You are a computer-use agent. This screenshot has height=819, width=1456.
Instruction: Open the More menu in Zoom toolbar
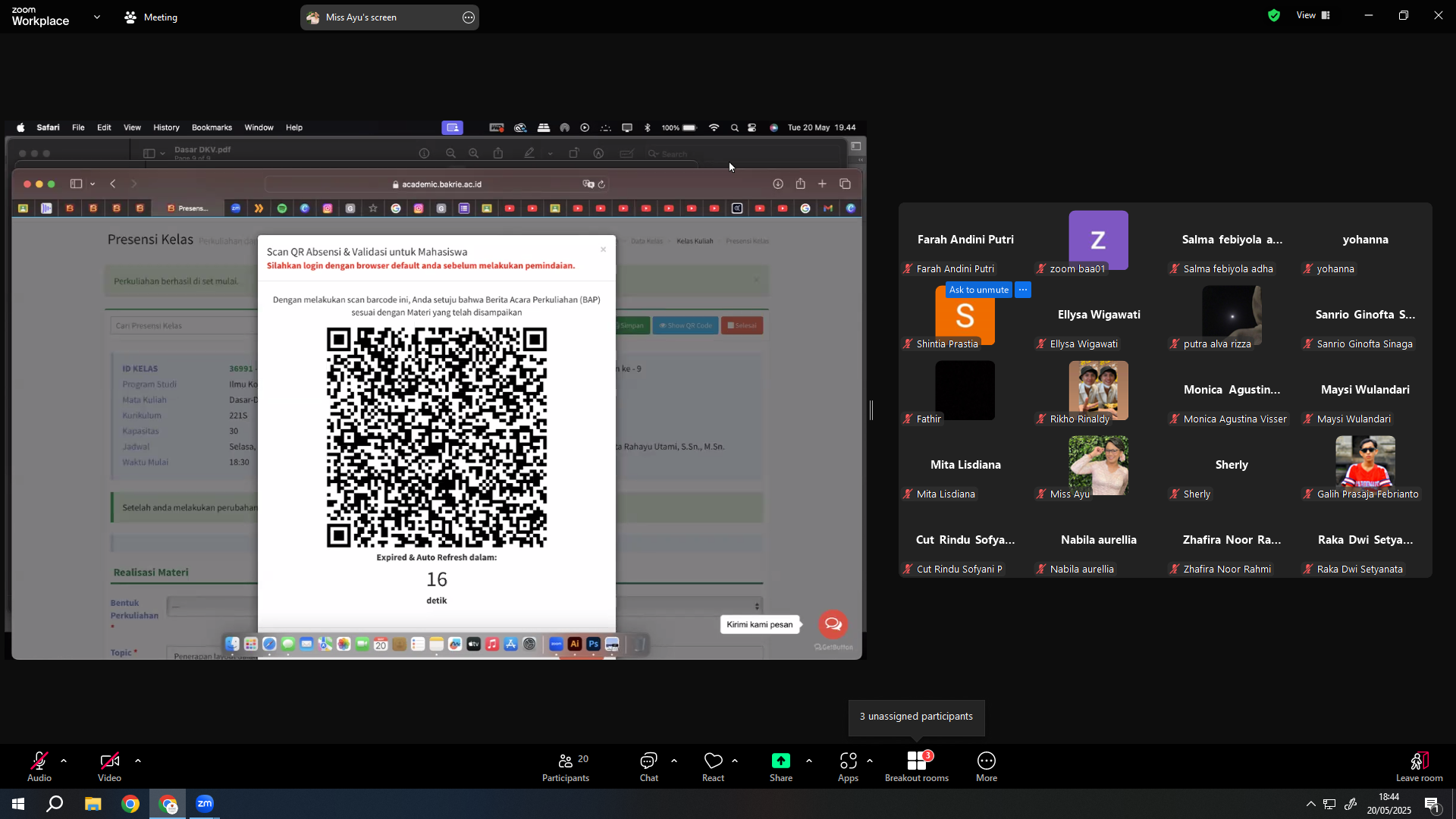(x=987, y=766)
